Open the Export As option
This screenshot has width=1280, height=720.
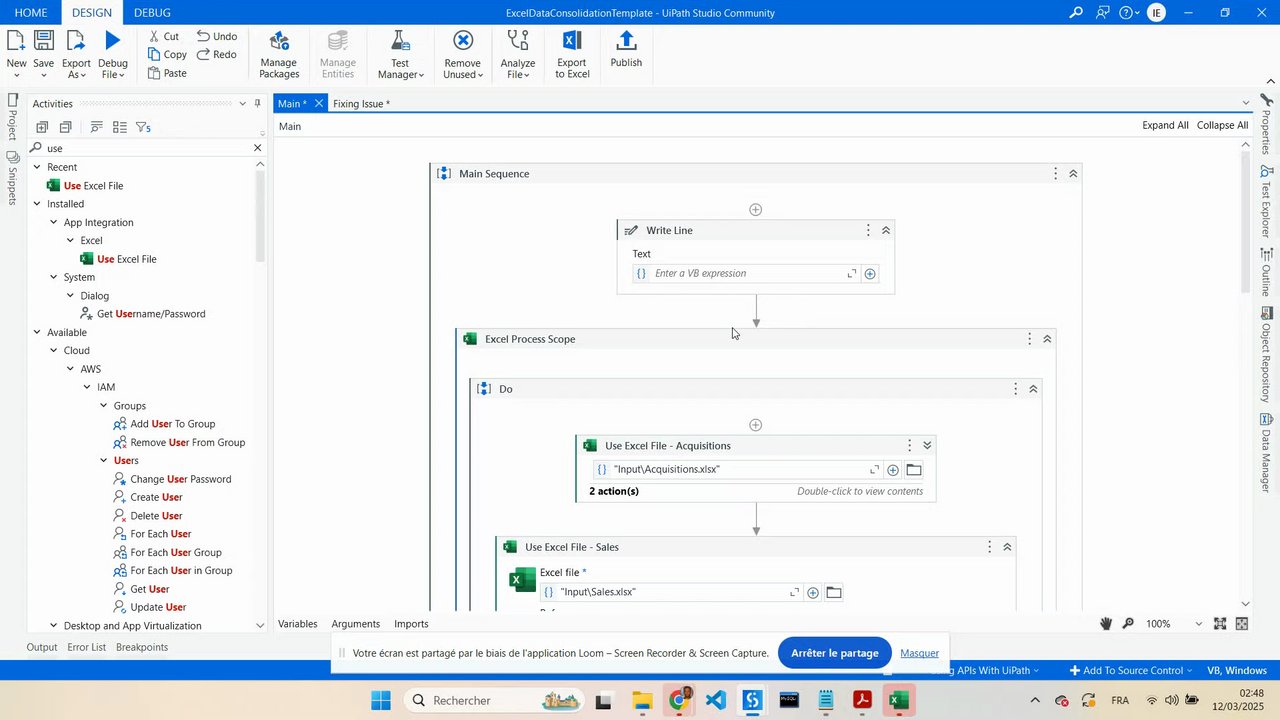point(76,54)
